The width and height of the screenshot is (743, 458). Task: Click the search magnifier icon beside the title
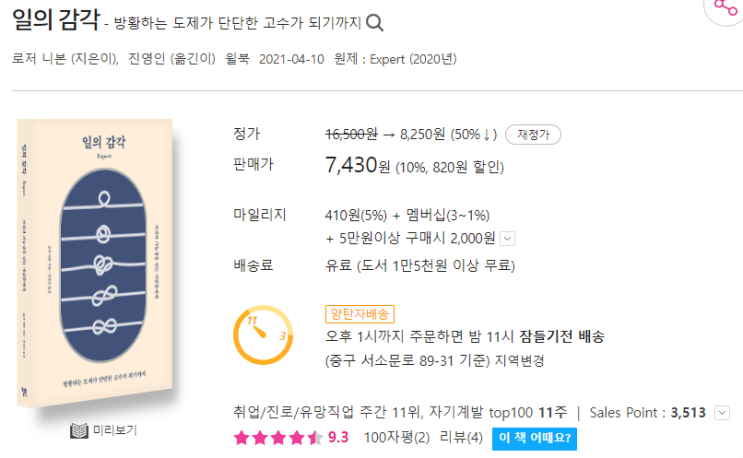[375, 23]
